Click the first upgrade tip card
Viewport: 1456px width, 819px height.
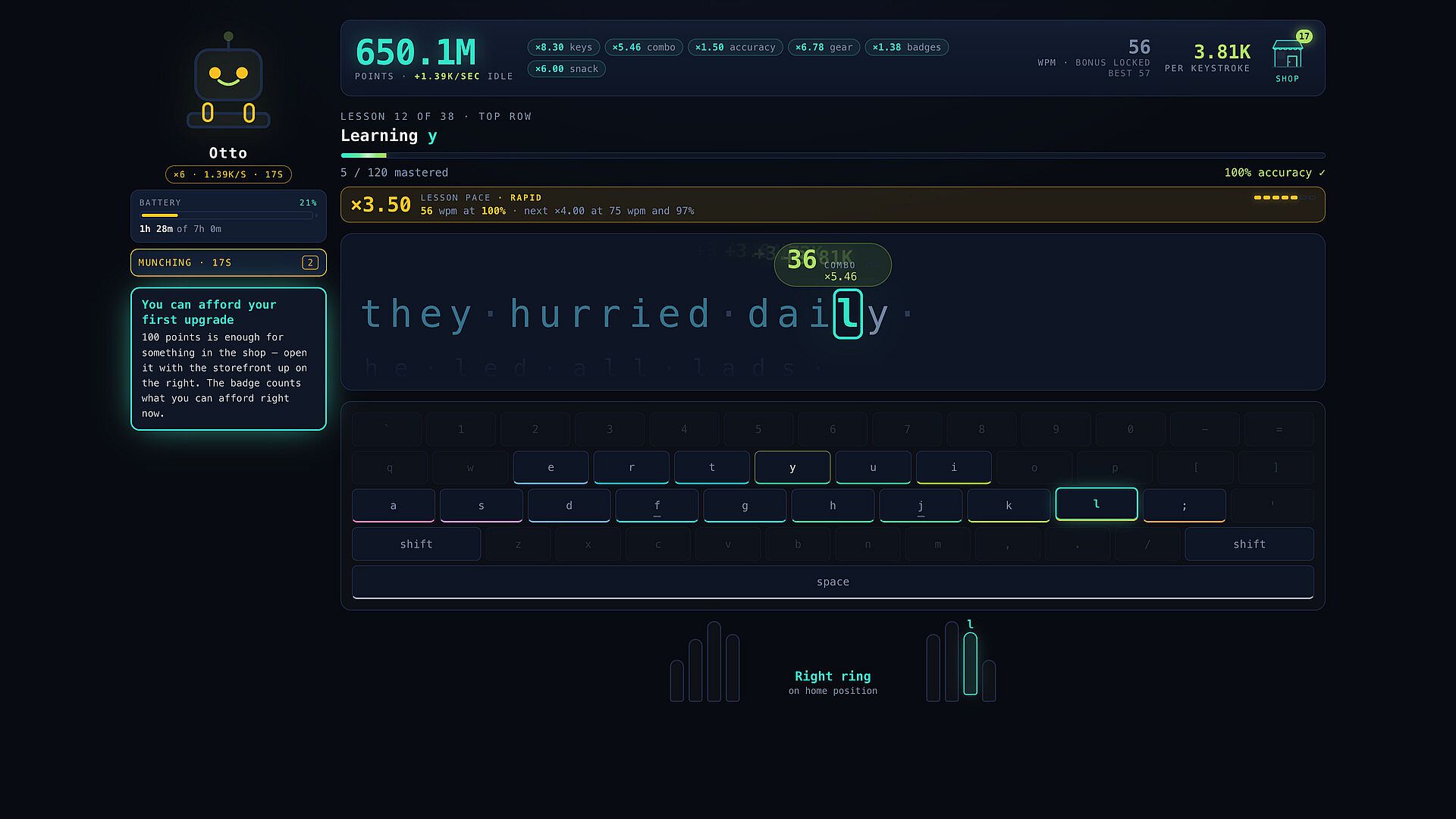[x=228, y=359]
